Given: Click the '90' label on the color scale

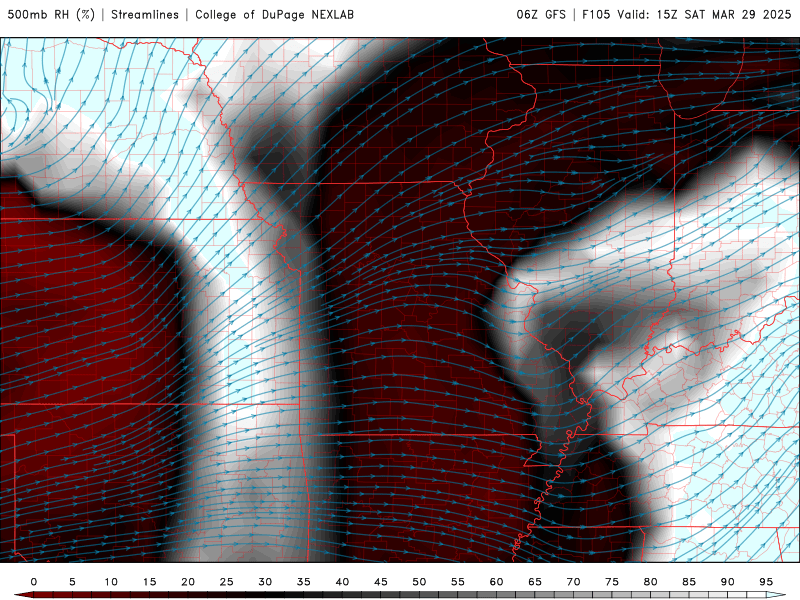Looking at the screenshot, I should click(728, 582).
